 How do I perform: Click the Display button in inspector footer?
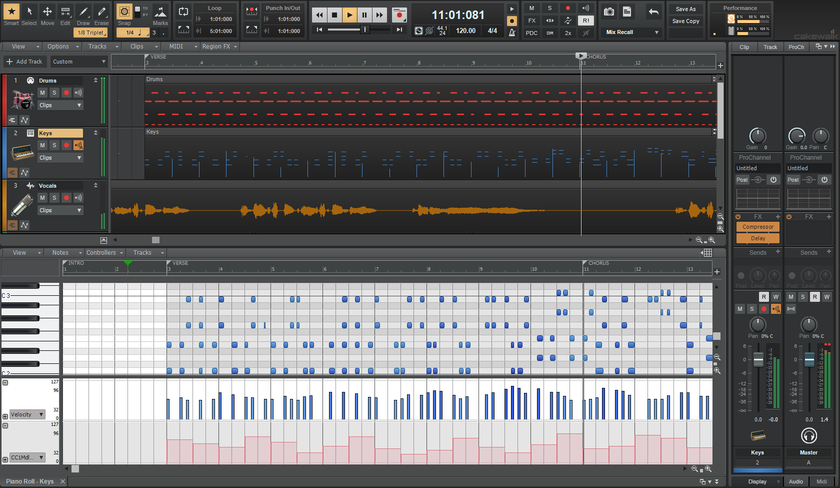758,482
